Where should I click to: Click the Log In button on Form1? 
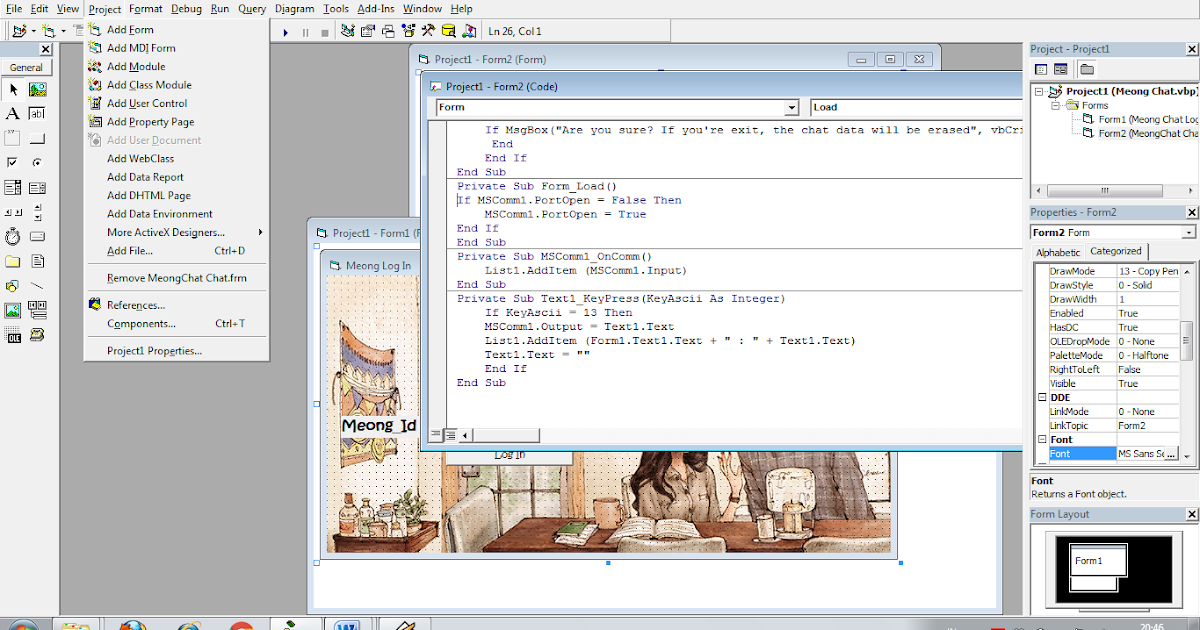pyautogui.click(x=509, y=456)
